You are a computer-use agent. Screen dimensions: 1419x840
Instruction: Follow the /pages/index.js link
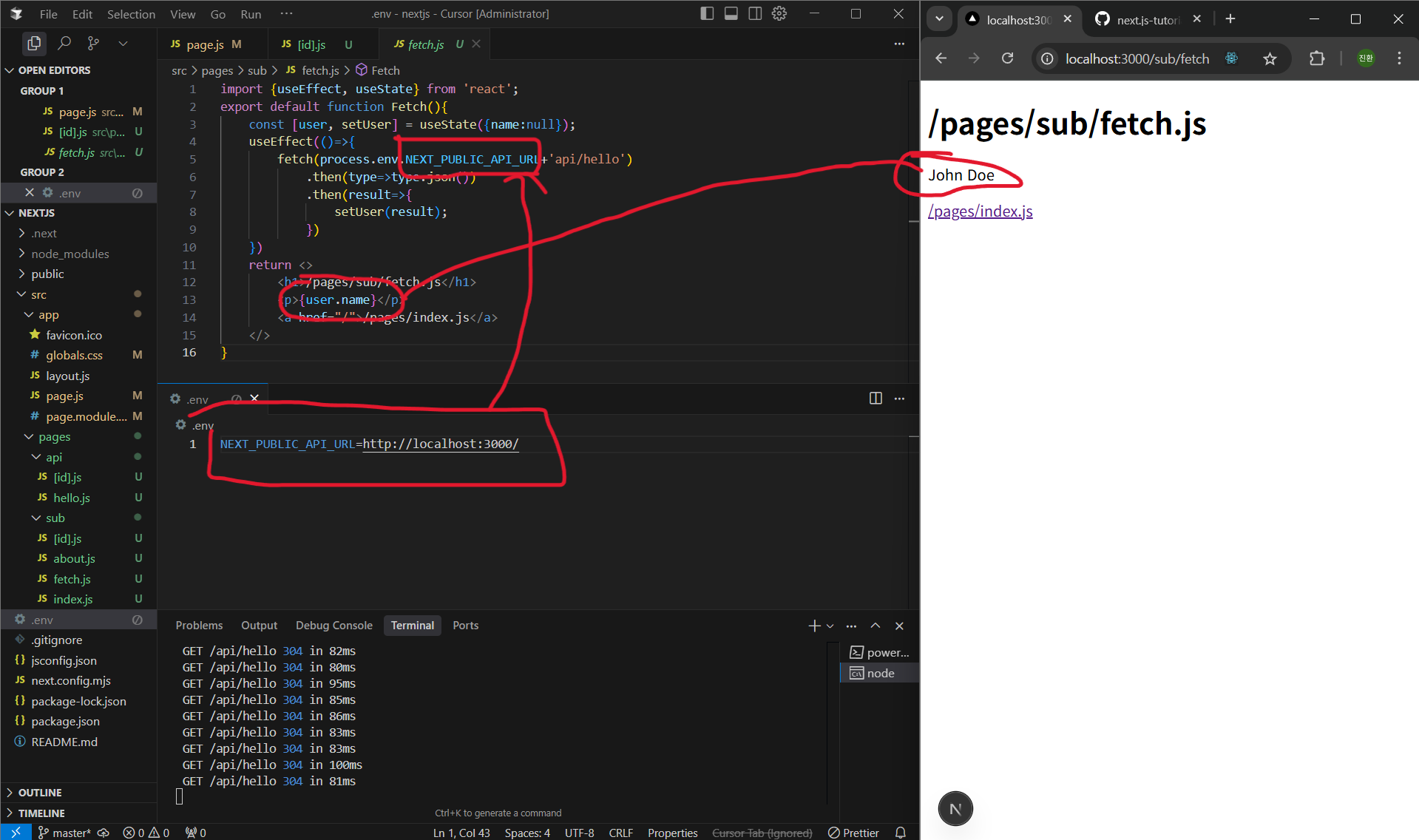pos(980,211)
